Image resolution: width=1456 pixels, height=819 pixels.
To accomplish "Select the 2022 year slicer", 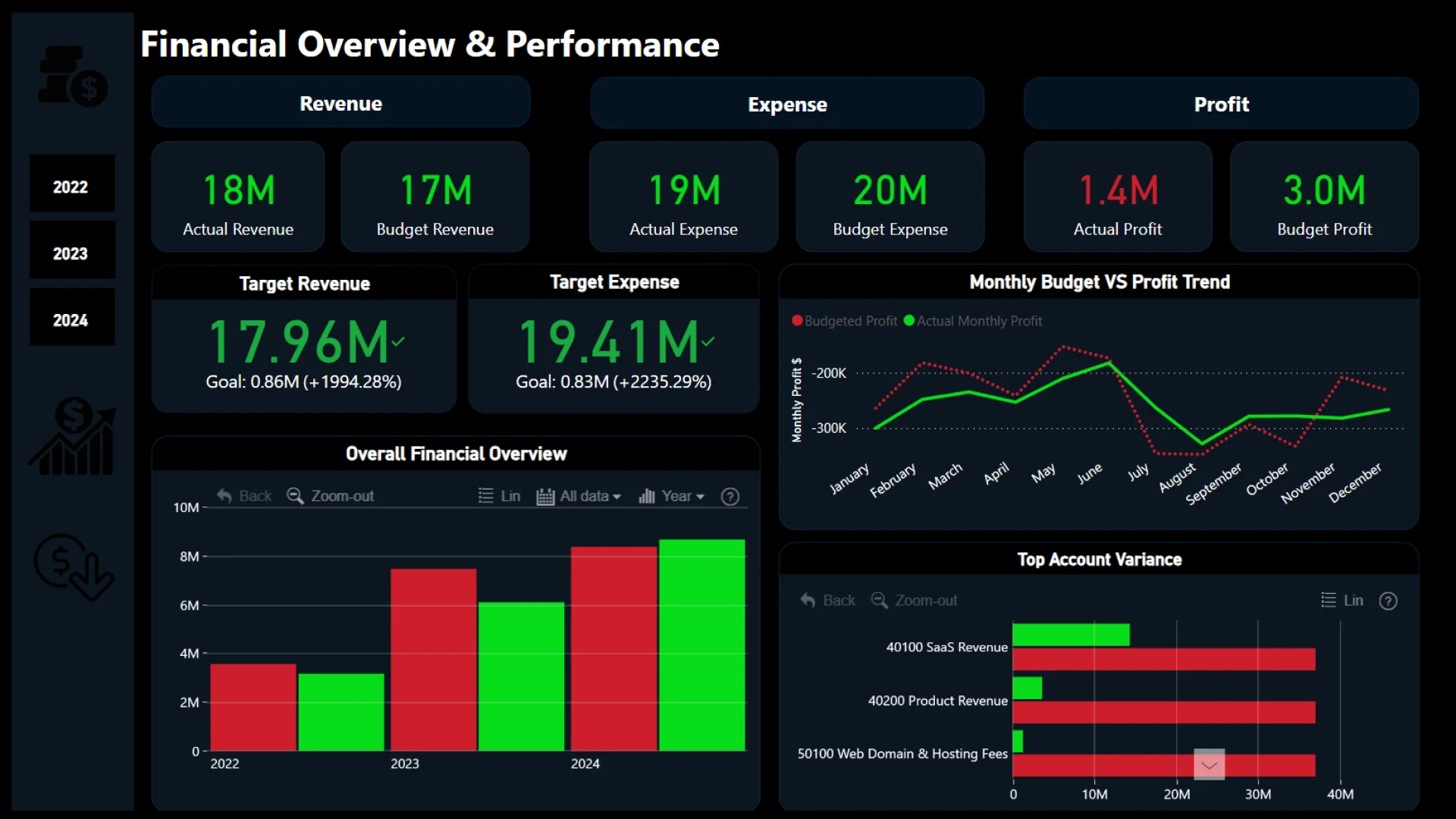I will (71, 187).
